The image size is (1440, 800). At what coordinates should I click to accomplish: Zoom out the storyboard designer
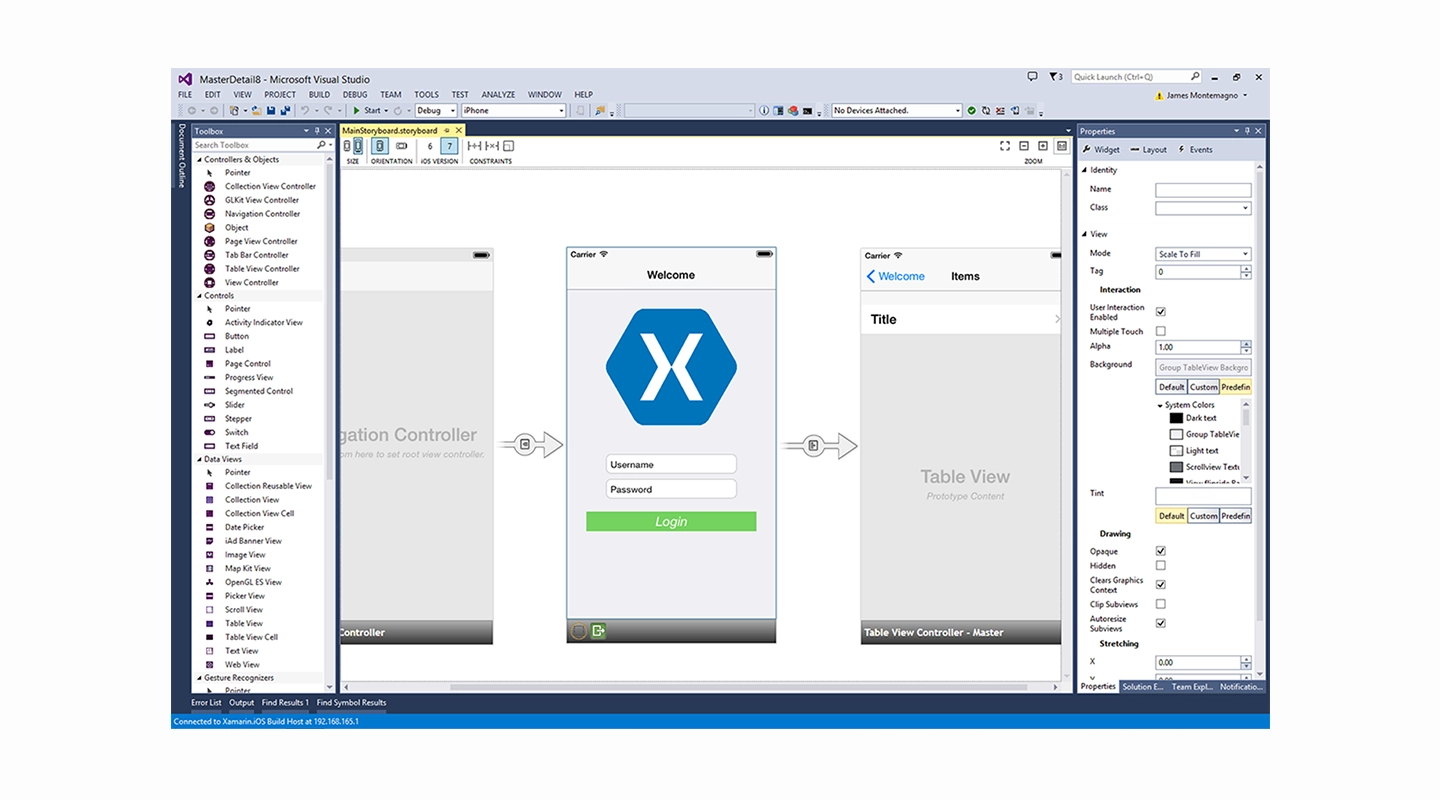pos(1024,146)
